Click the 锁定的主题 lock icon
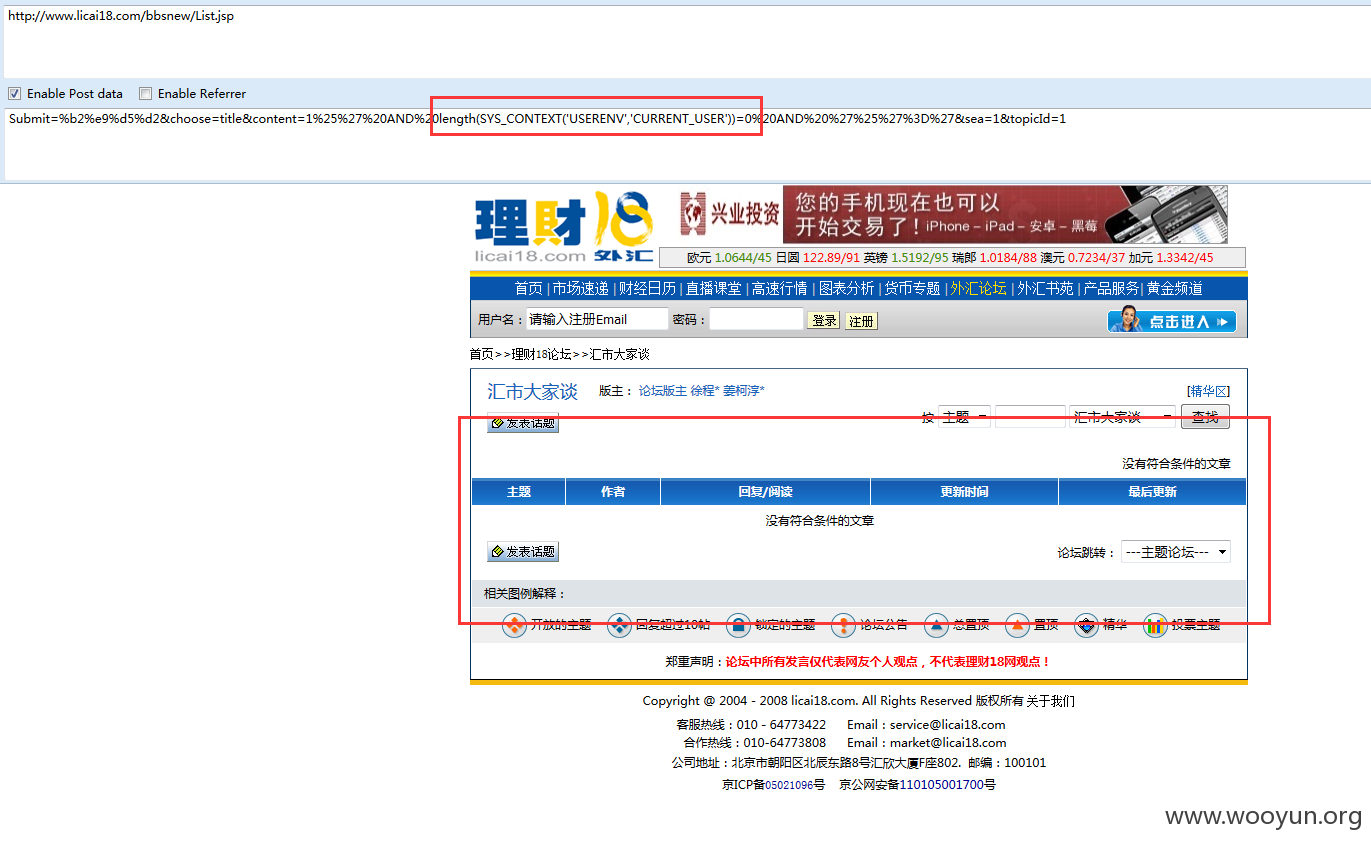The image size is (1371, 845). pos(738,626)
